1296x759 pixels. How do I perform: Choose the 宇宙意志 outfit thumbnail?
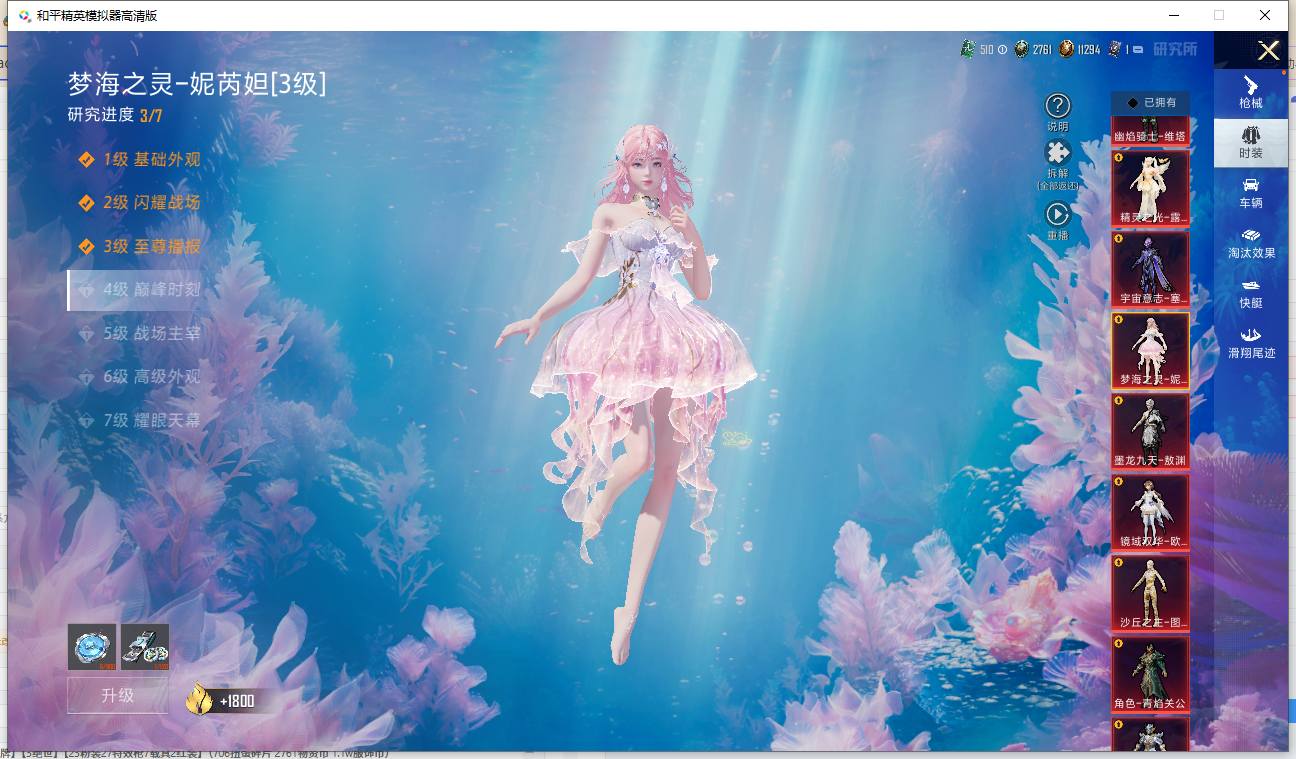pos(1151,270)
